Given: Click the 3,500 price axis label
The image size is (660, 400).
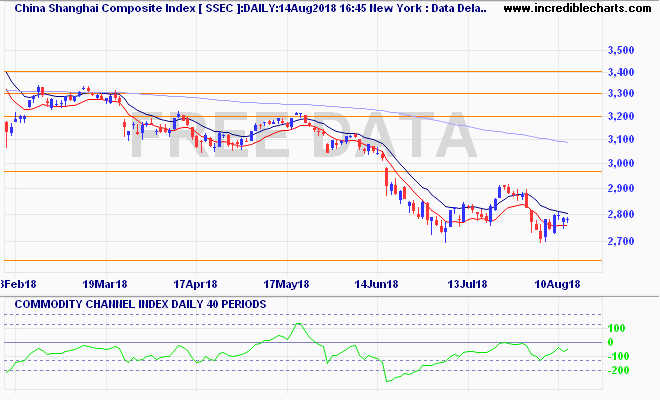Looking at the screenshot, I should (621, 50).
